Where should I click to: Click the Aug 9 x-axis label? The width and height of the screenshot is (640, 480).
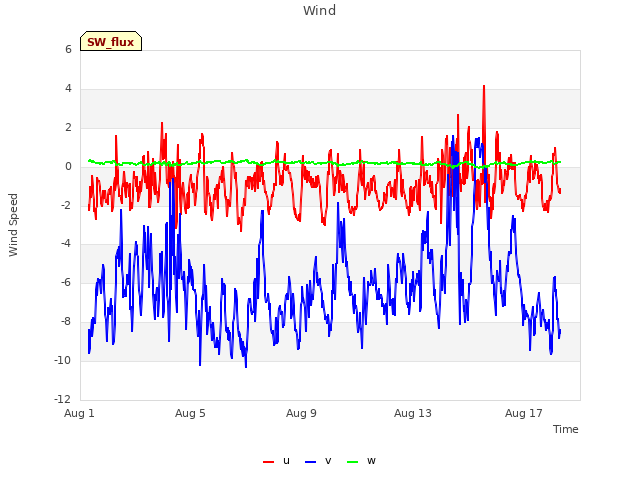pyautogui.click(x=301, y=413)
